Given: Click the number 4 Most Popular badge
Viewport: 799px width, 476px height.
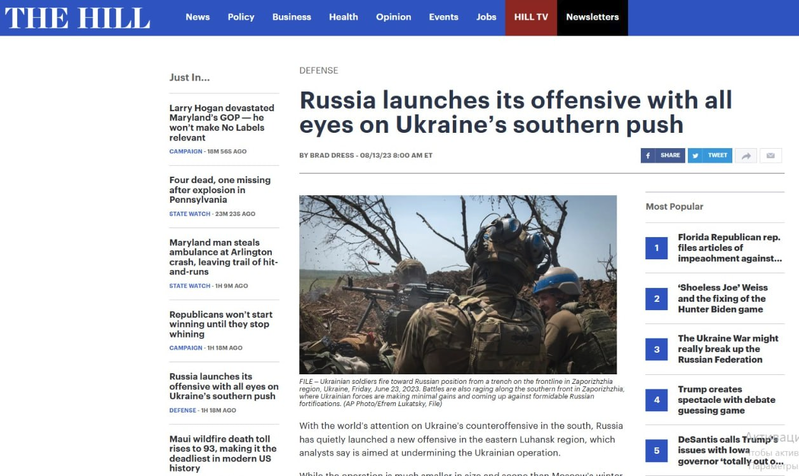Looking at the screenshot, I should pos(656,400).
